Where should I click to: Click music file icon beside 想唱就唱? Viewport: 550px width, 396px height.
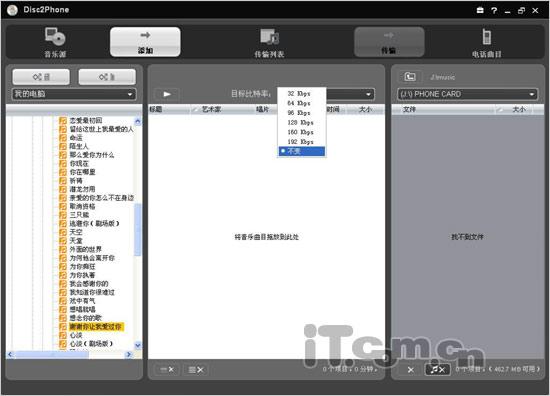coord(63,309)
